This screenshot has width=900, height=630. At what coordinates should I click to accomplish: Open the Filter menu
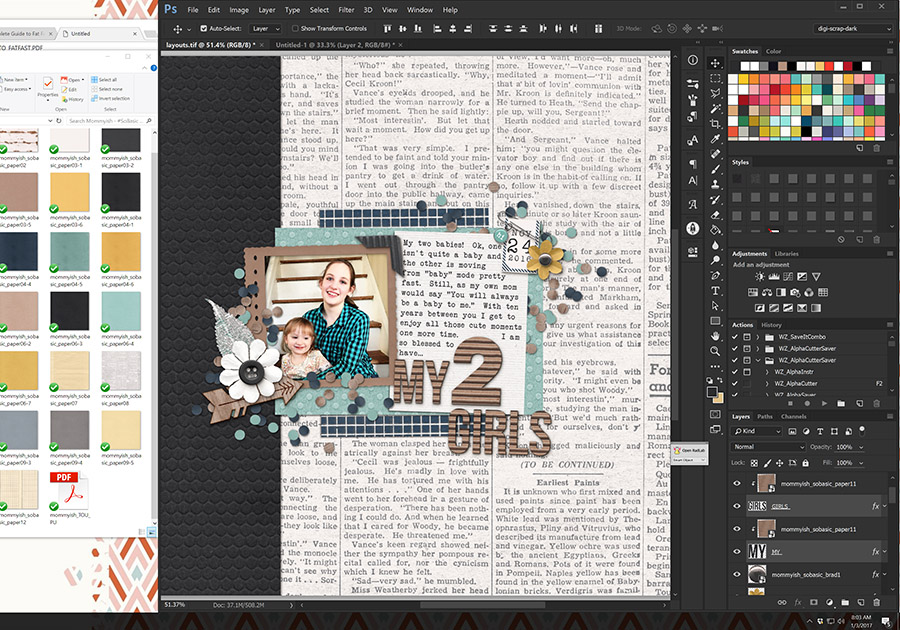[346, 10]
